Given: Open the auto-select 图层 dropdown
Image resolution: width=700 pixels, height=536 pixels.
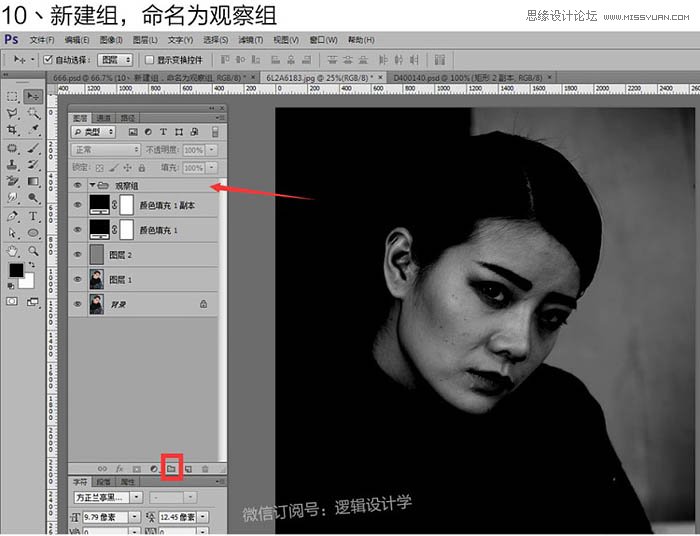Looking at the screenshot, I should coord(116,59).
